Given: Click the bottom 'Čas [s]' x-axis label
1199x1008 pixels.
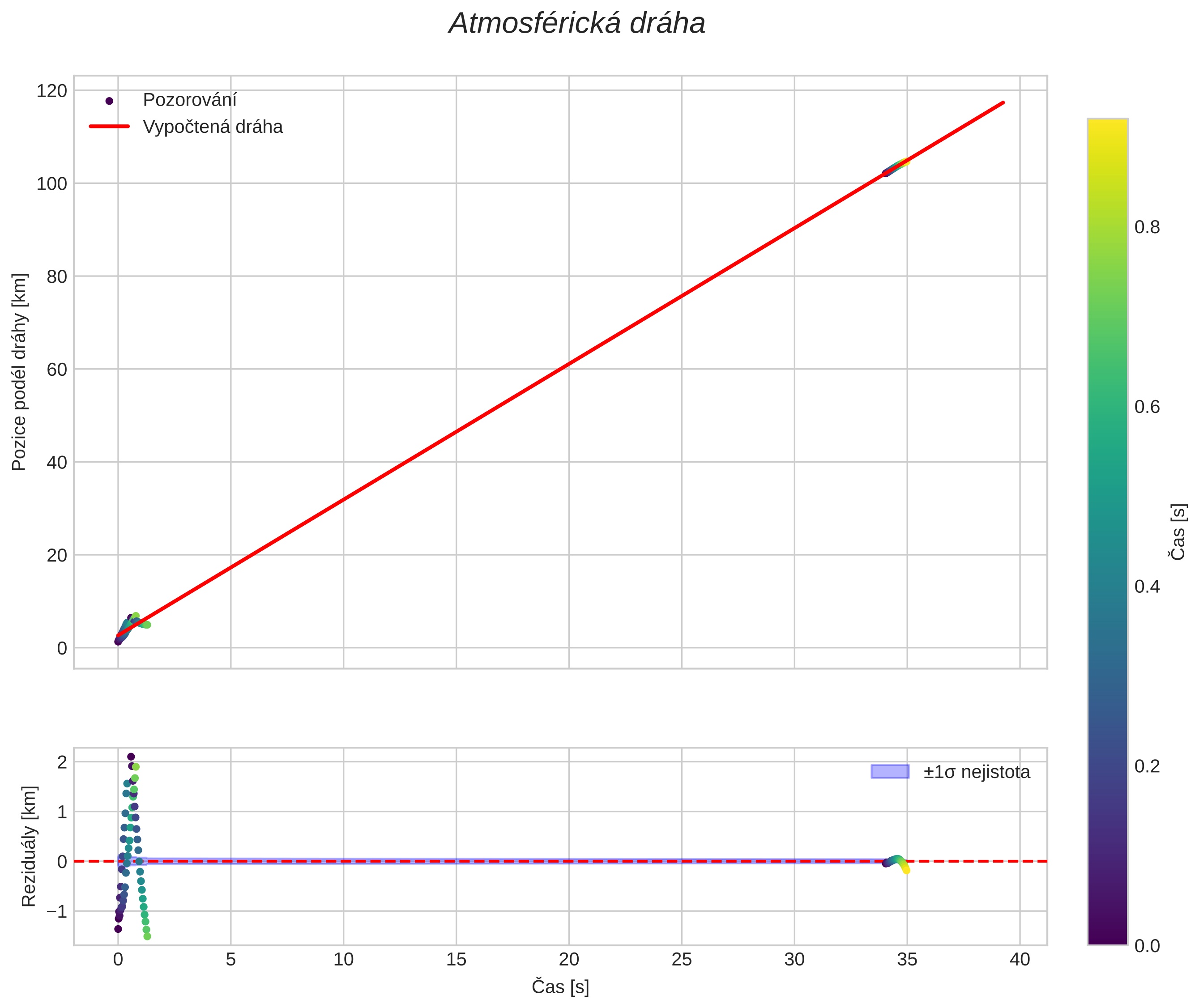Looking at the screenshot, I should pos(560,987).
